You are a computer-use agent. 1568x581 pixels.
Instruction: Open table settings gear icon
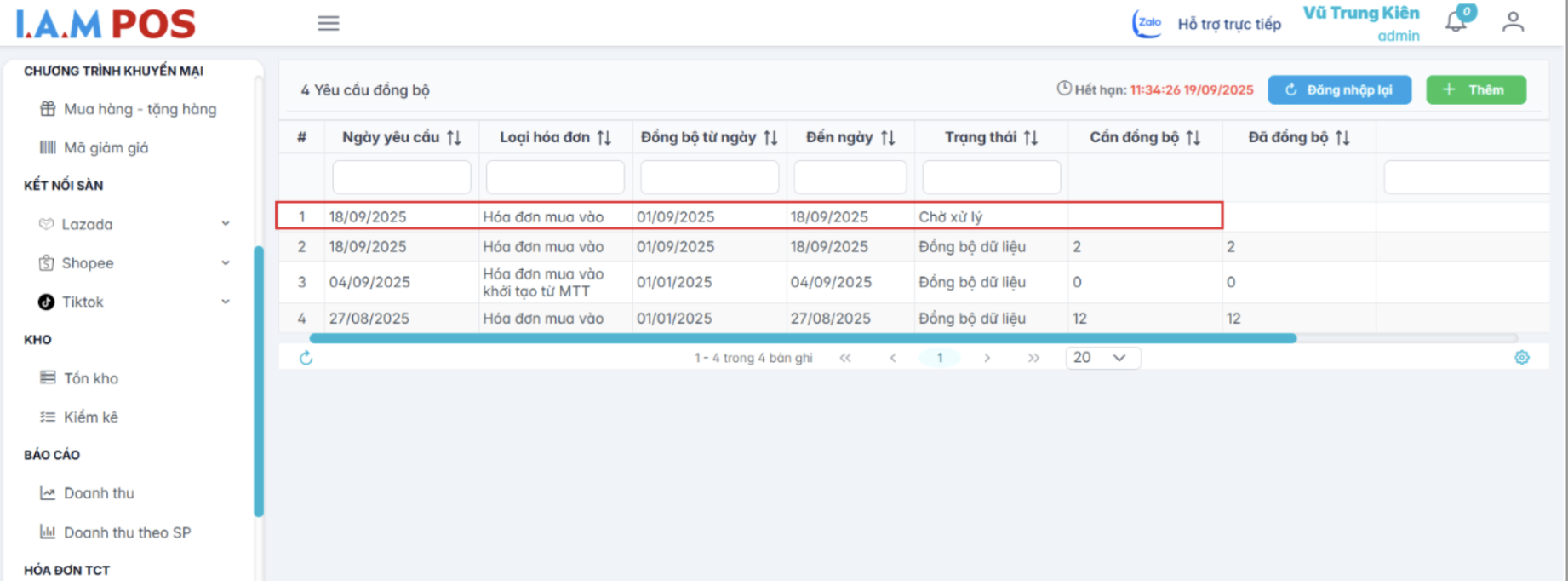tap(1522, 358)
